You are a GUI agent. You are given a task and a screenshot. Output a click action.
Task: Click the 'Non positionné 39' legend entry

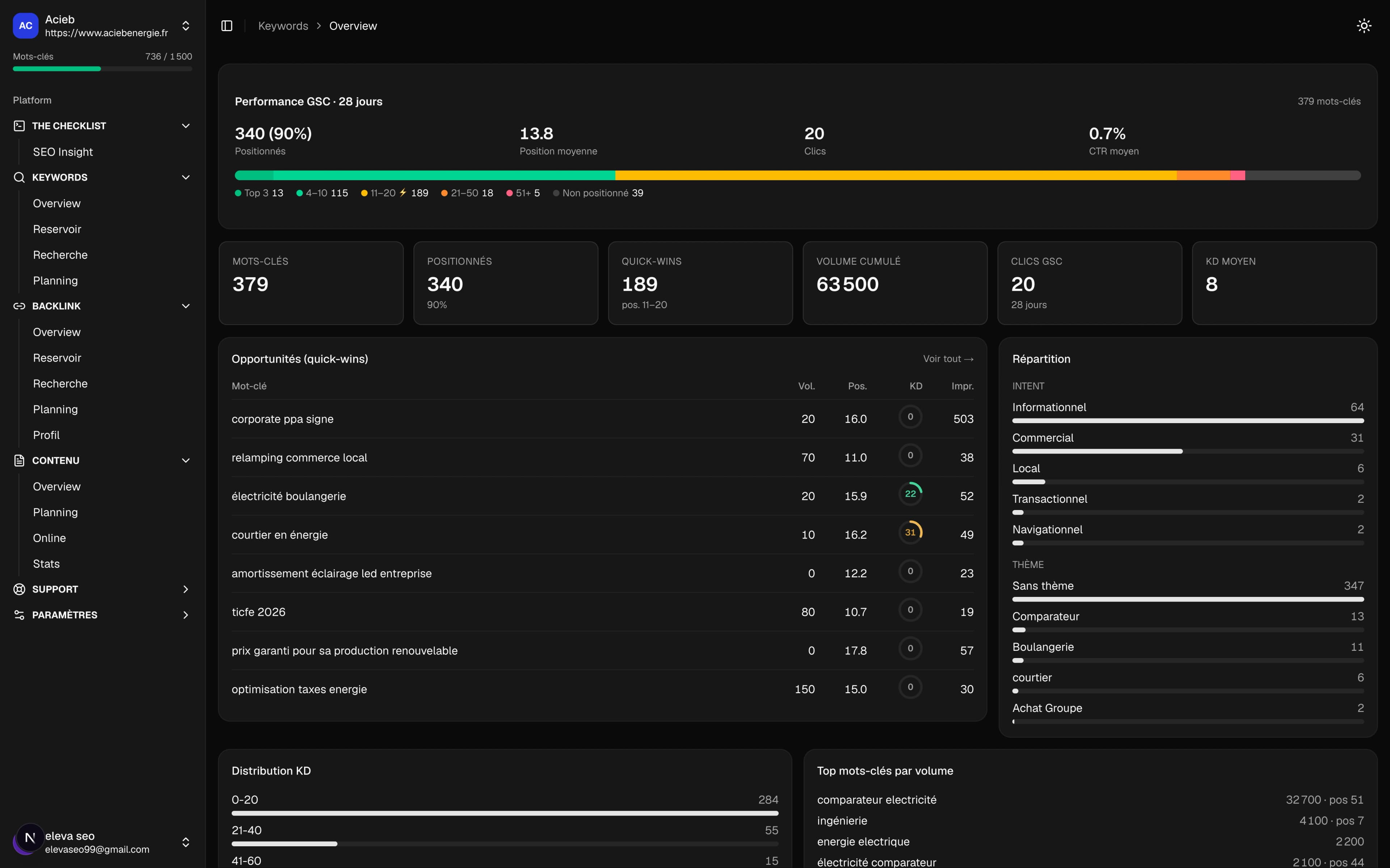(598, 193)
